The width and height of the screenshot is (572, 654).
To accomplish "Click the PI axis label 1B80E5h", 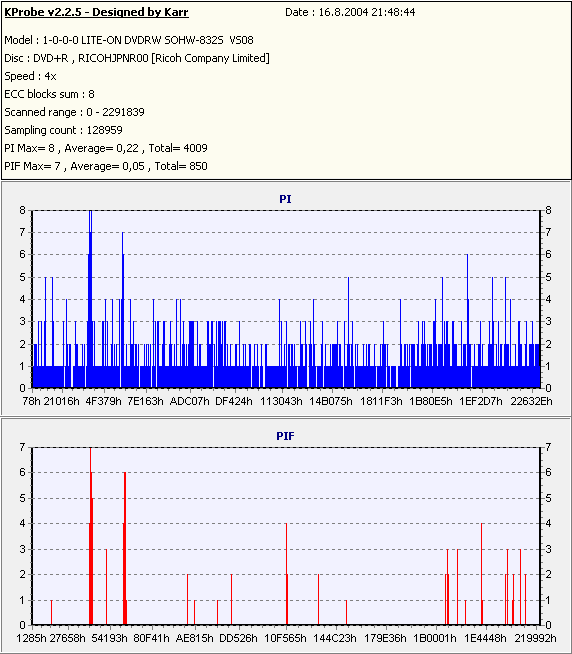I will (x=431, y=401).
